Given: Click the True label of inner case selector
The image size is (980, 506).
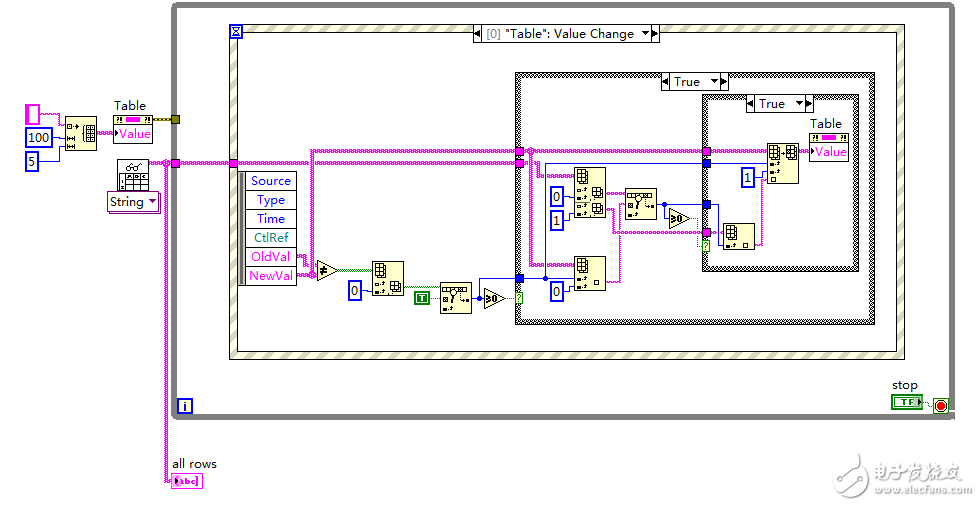Looking at the screenshot, I should (x=772, y=104).
